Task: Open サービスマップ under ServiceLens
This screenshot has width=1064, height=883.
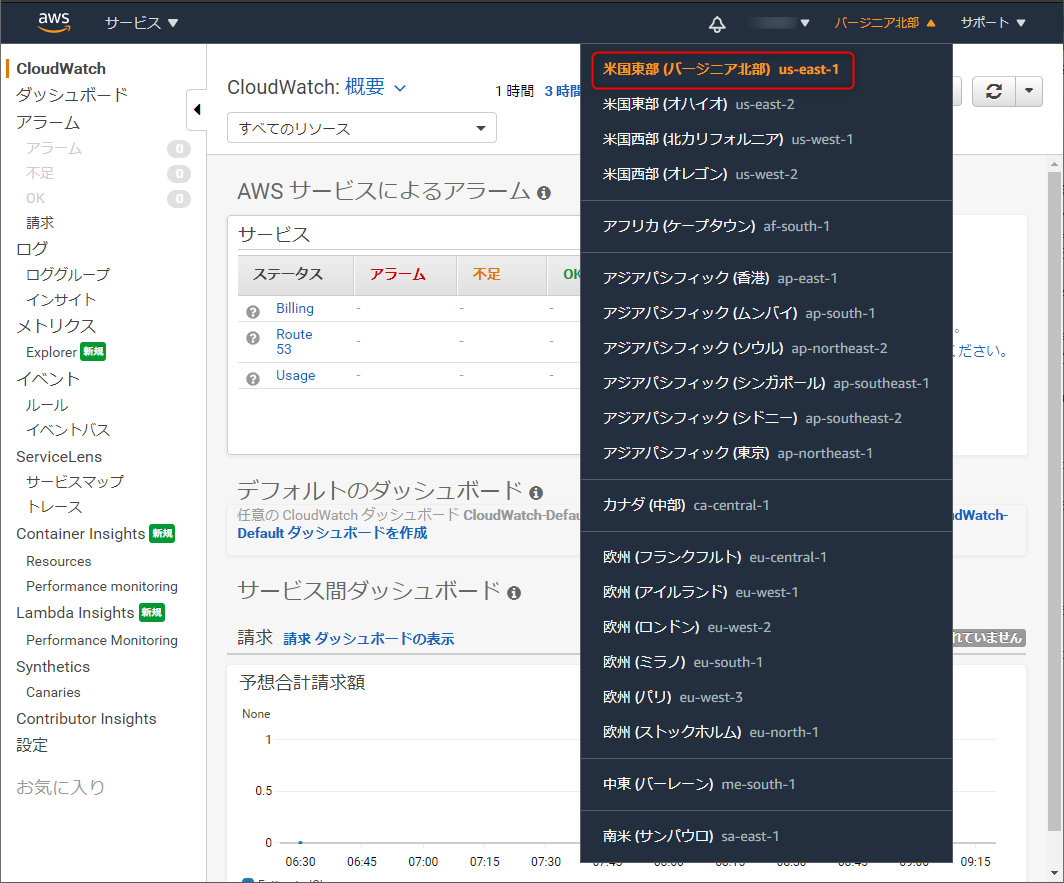Action: pos(75,481)
